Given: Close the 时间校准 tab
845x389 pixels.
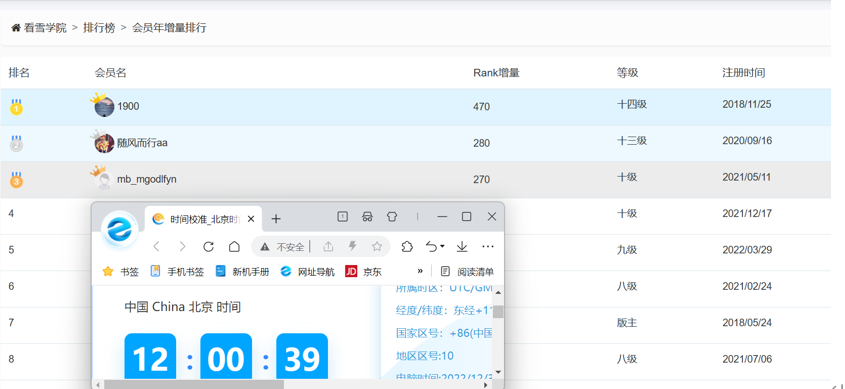Looking at the screenshot, I should (251, 219).
